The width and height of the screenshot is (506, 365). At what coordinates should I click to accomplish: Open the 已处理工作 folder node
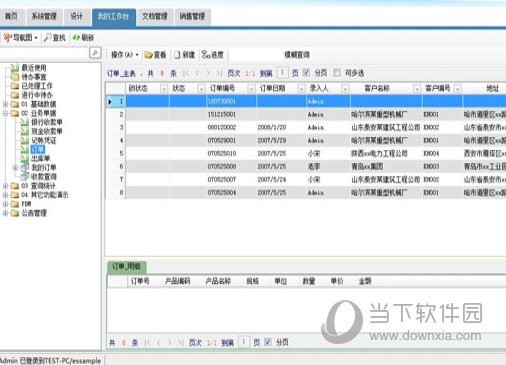[x=37, y=86]
